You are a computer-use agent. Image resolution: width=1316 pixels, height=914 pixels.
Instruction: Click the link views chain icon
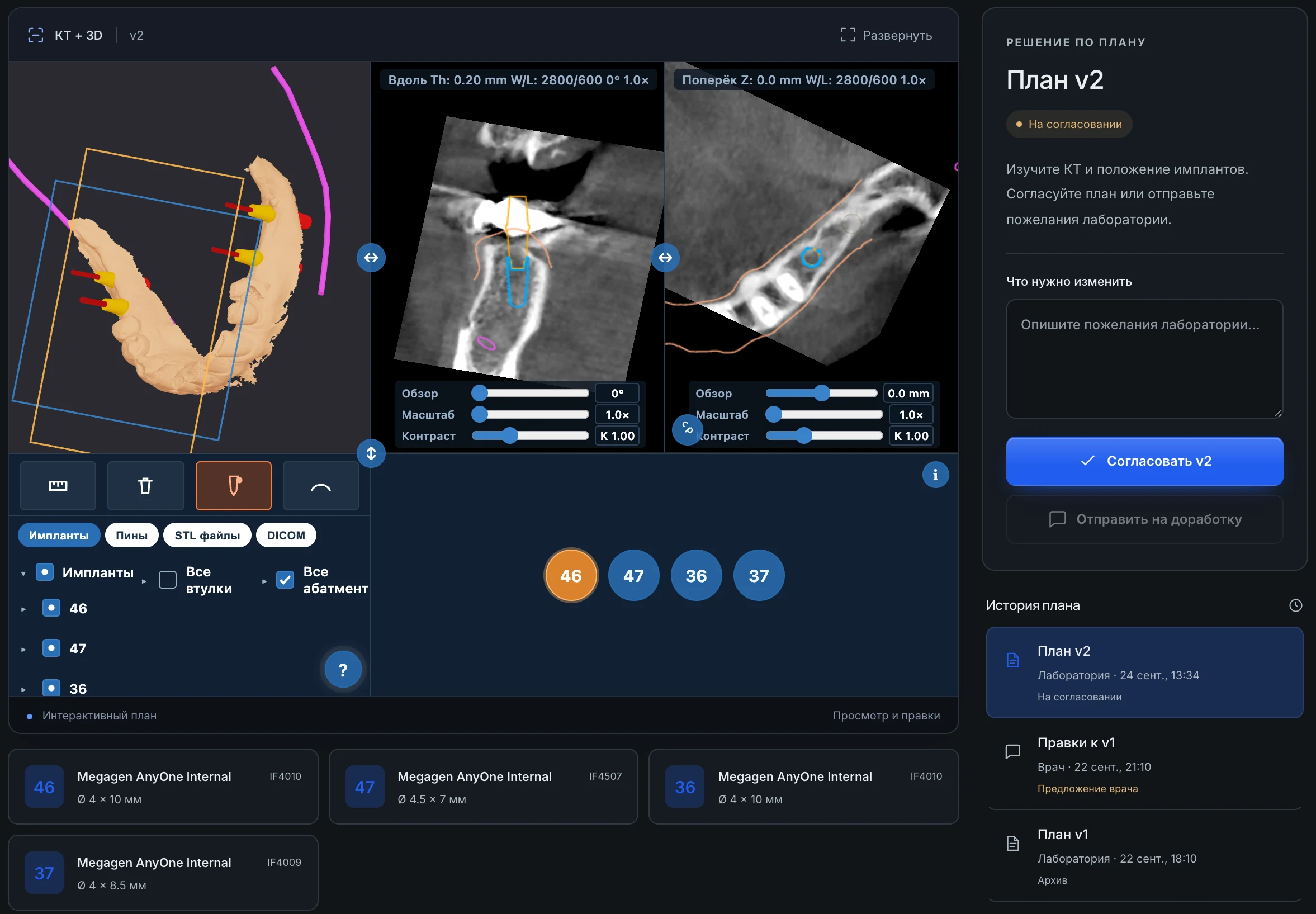pos(687,428)
